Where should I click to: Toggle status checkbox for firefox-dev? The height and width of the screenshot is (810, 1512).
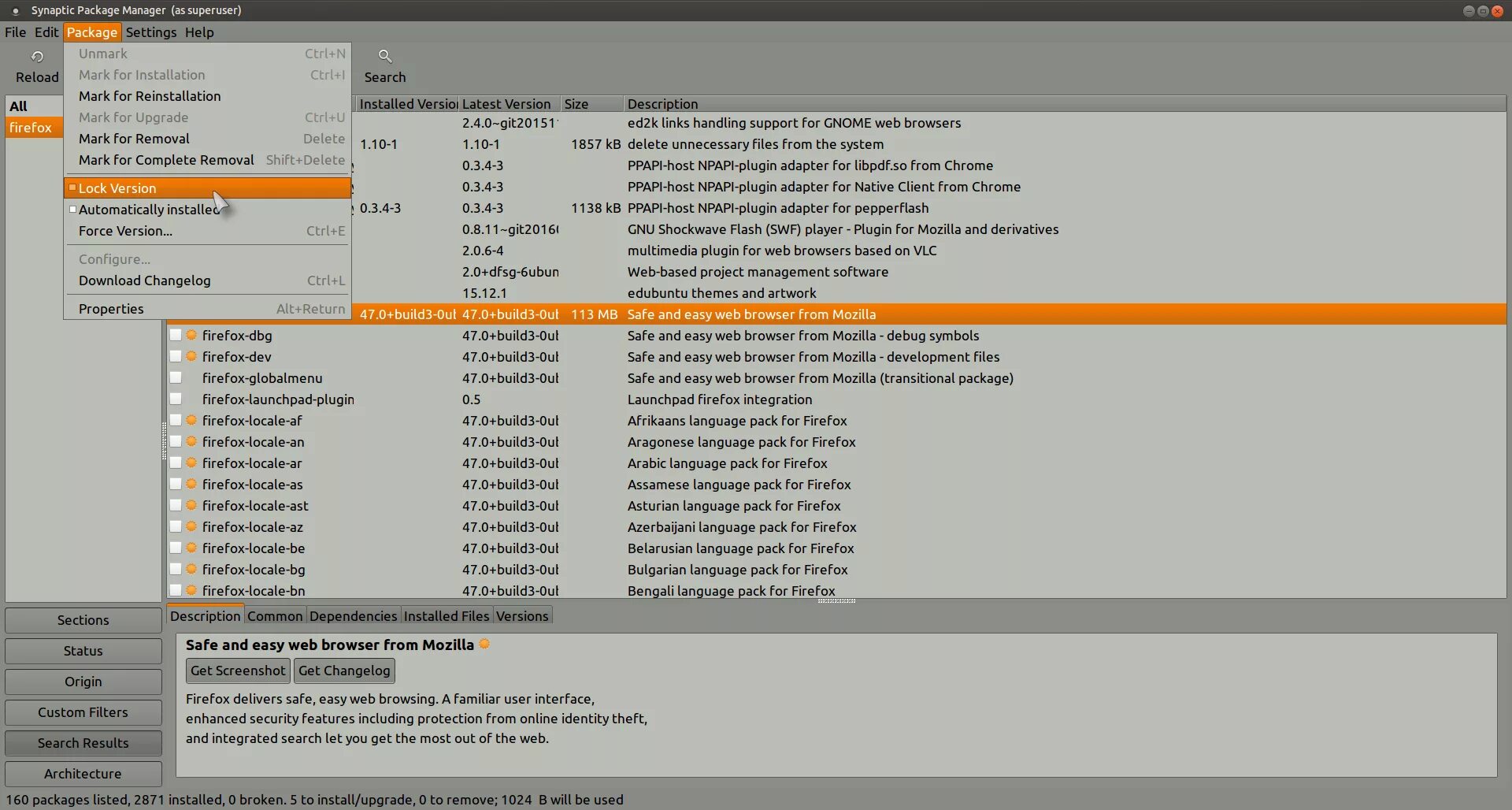coord(176,356)
